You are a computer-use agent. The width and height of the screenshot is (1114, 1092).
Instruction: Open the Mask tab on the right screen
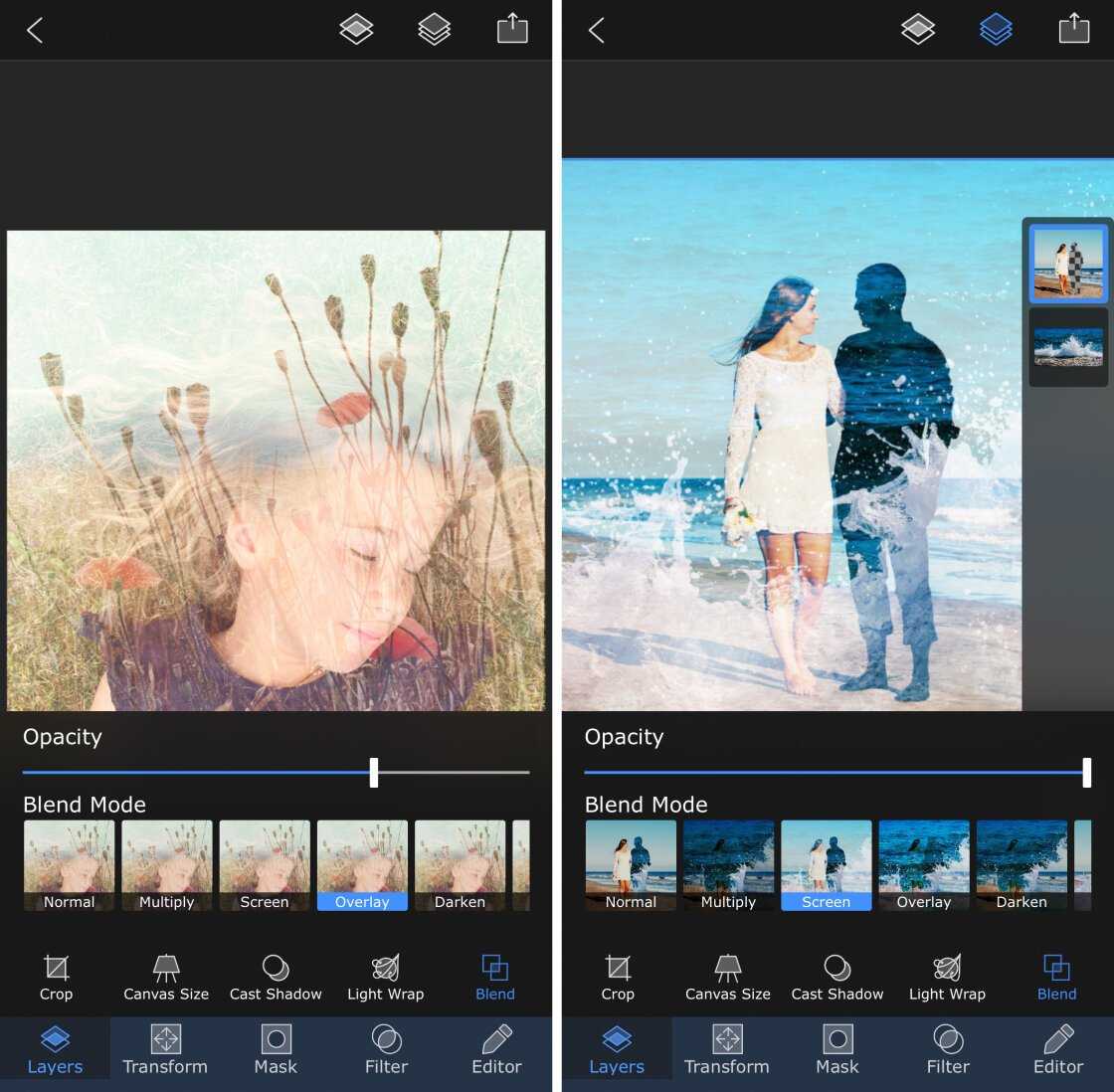point(837,1051)
